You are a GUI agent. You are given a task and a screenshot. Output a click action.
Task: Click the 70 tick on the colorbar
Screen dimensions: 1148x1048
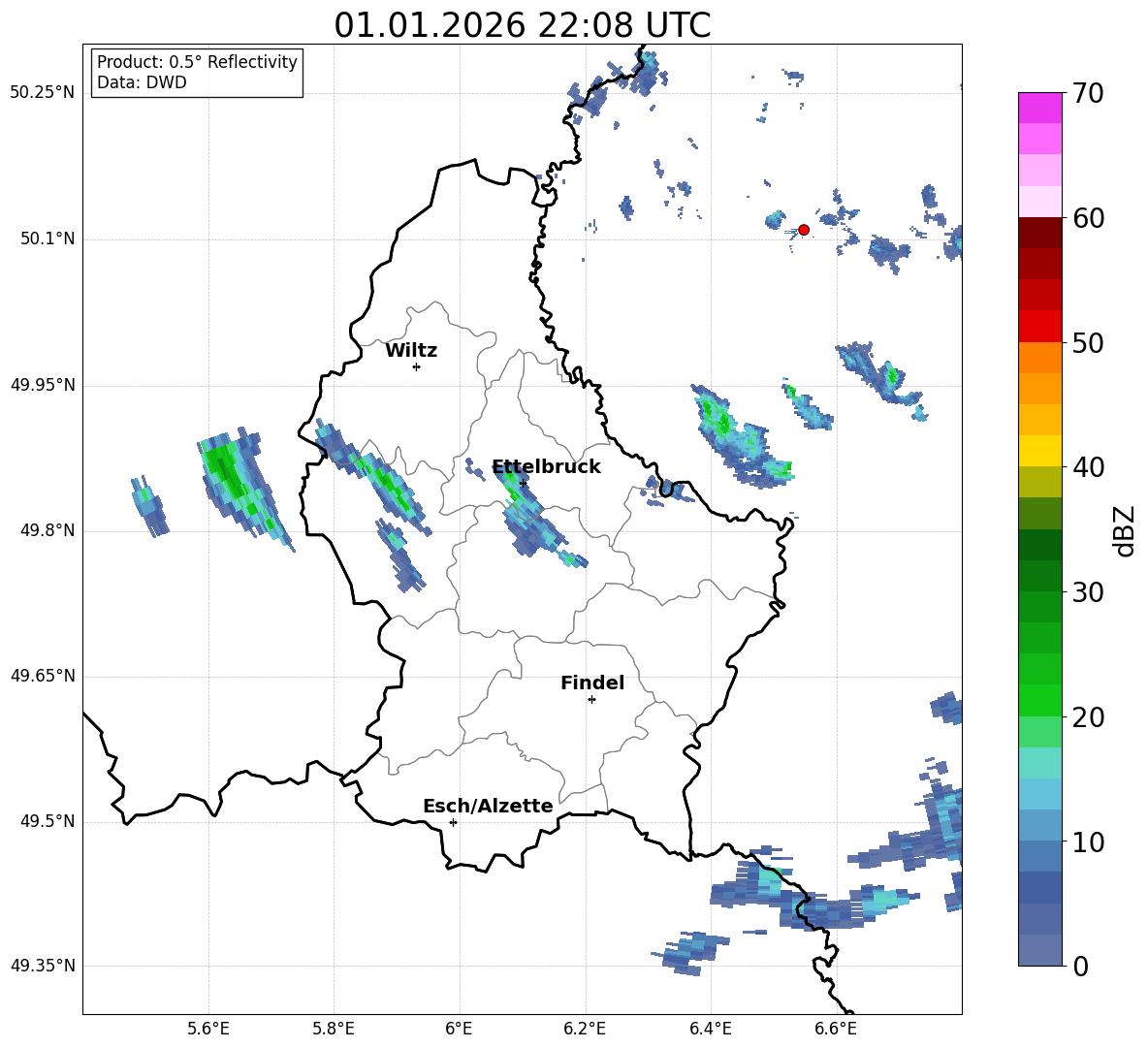click(1087, 93)
